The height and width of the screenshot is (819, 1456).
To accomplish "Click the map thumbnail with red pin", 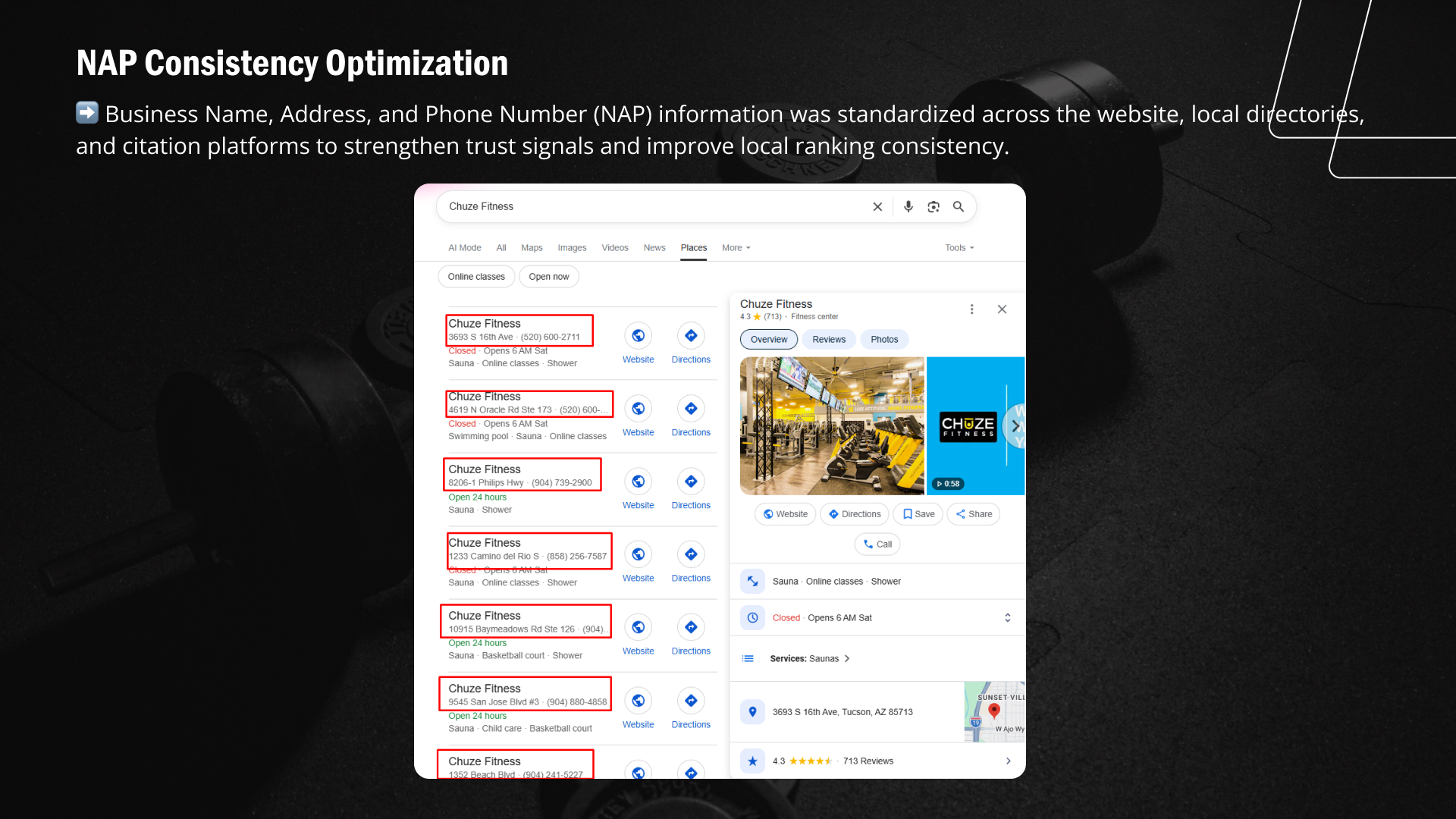I will [994, 711].
